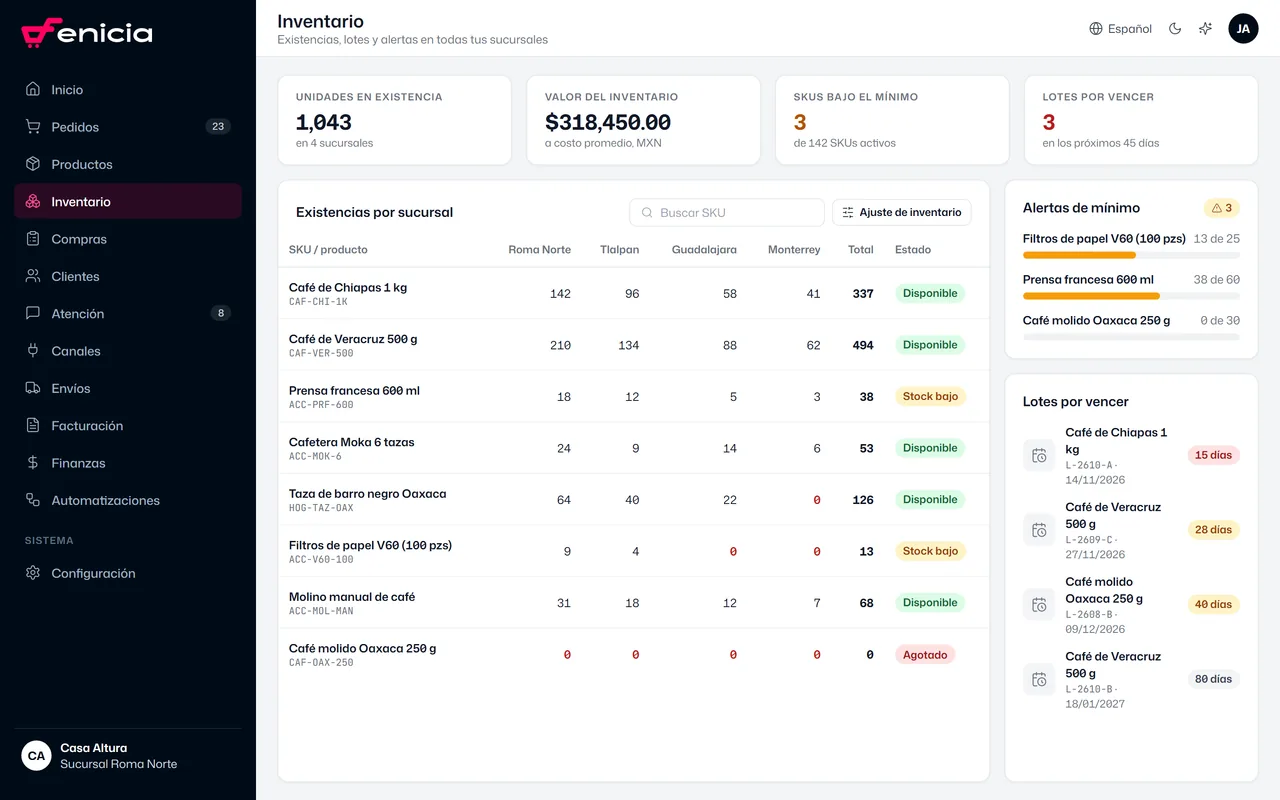Open the Finanzas menu item
Screen dimensions: 1280x800
(x=128, y=463)
